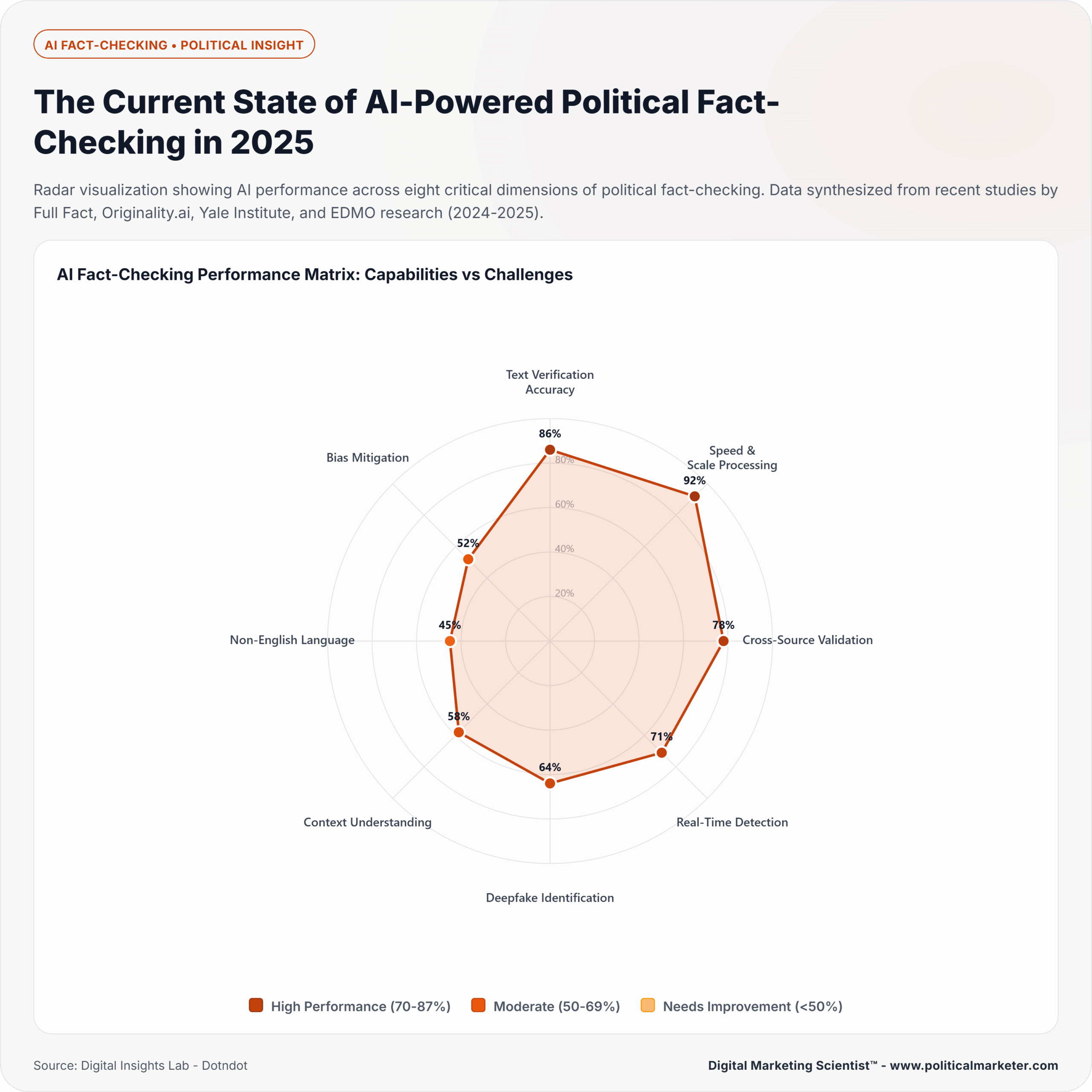
Task: Click the Needs Improvement legend swatch
Action: pos(648,1005)
